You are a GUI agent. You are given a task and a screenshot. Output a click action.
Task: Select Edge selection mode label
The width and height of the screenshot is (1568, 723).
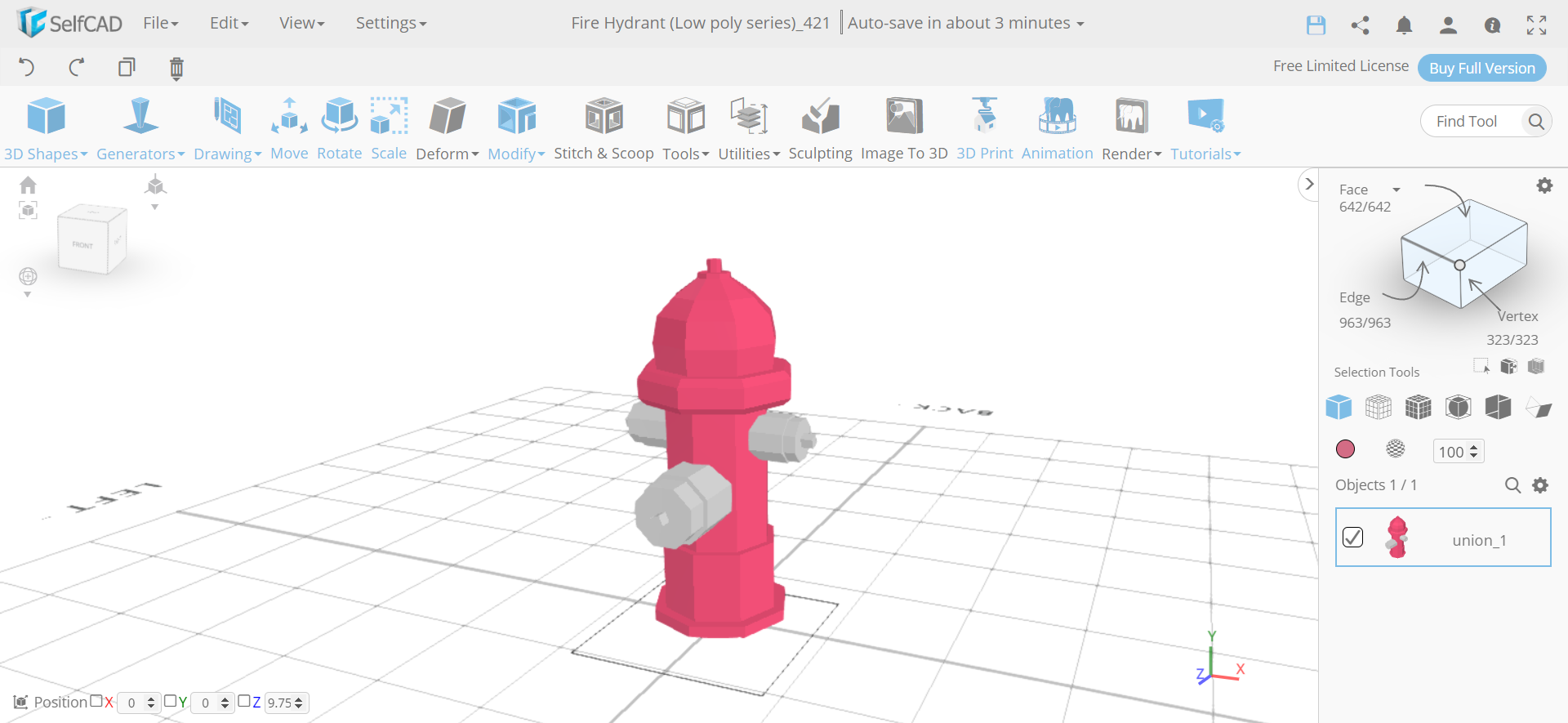coord(1355,297)
